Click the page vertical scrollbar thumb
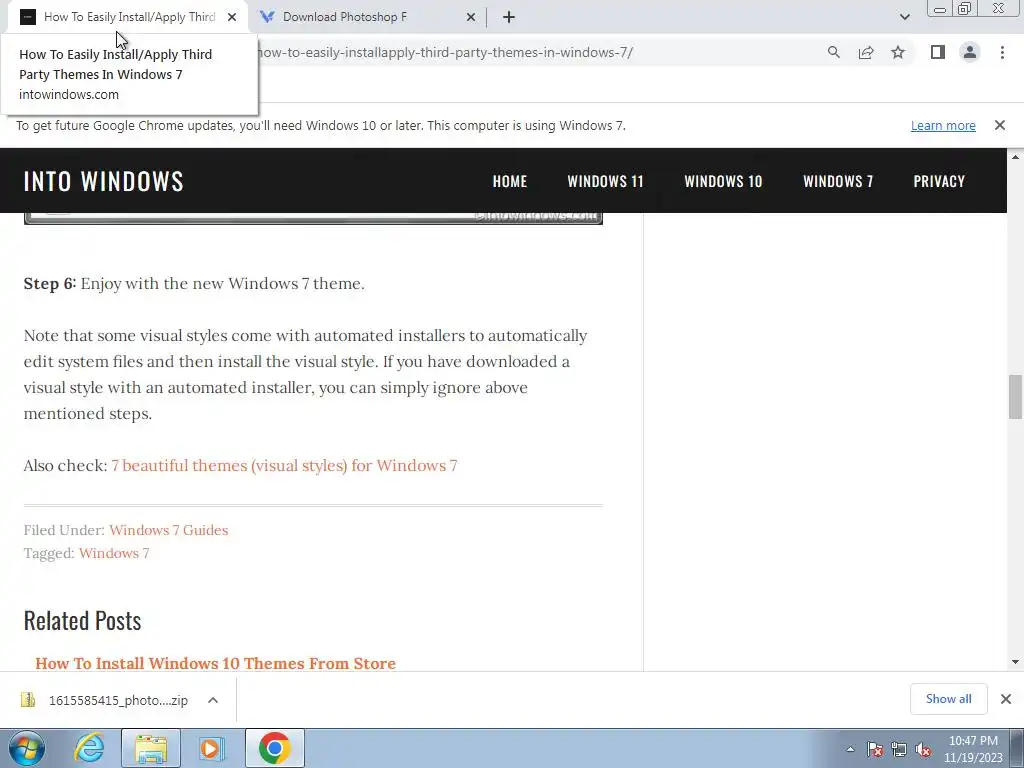 click(x=1015, y=396)
